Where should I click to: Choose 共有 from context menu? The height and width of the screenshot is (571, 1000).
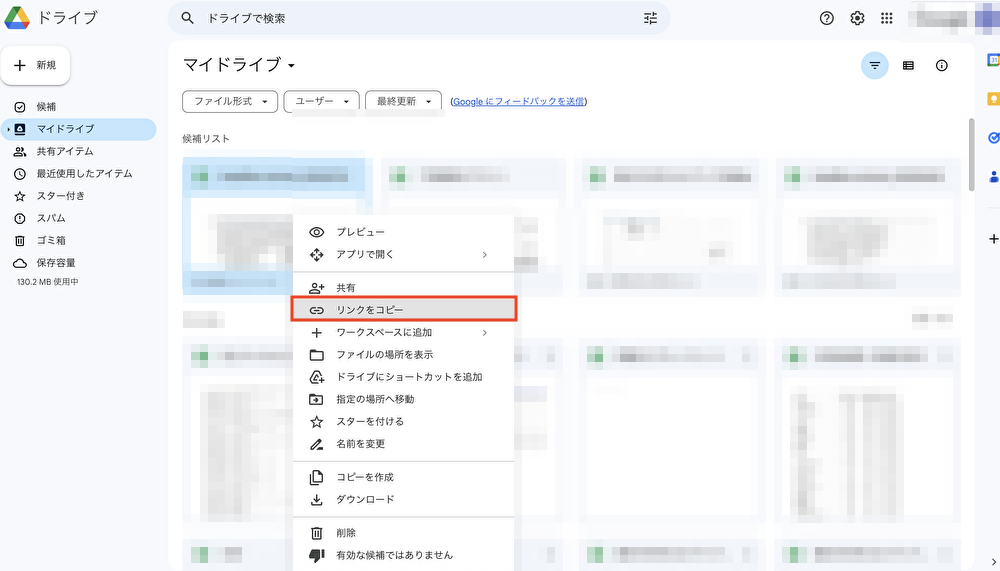(403, 288)
